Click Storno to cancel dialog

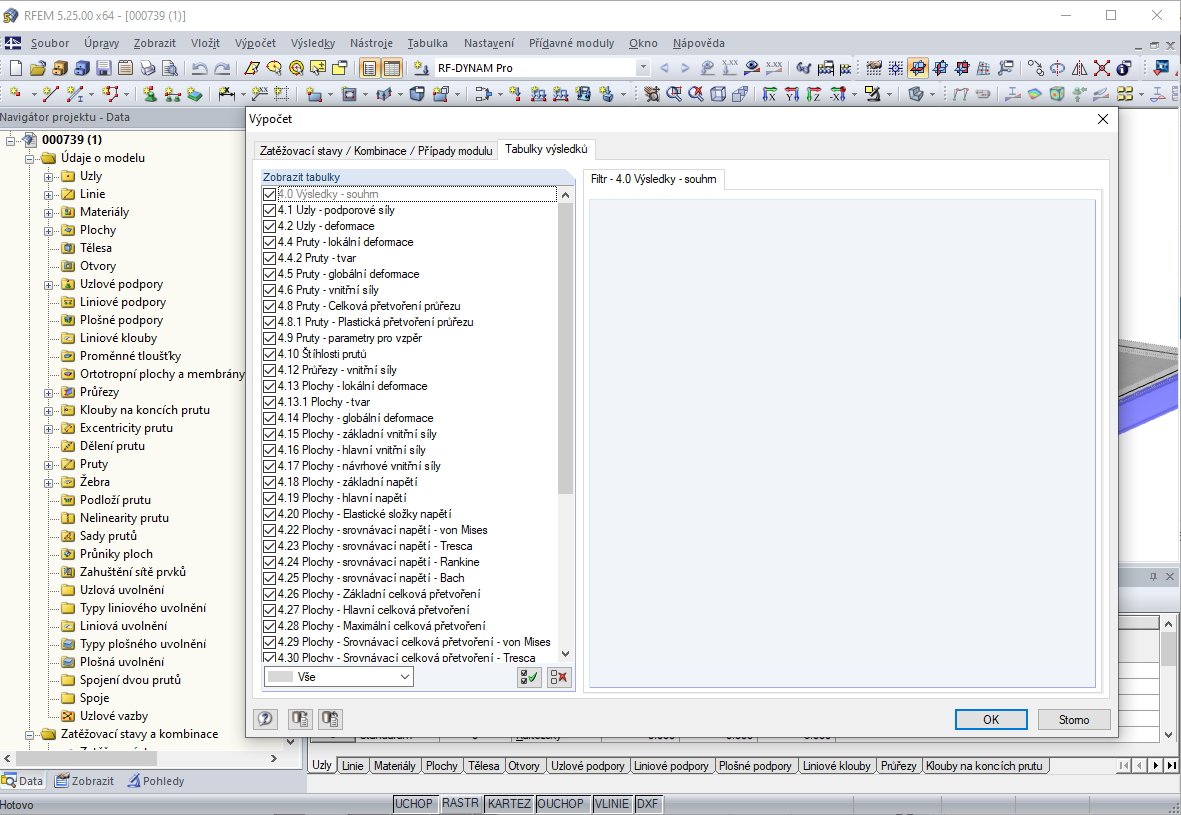tap(1073, 719)
